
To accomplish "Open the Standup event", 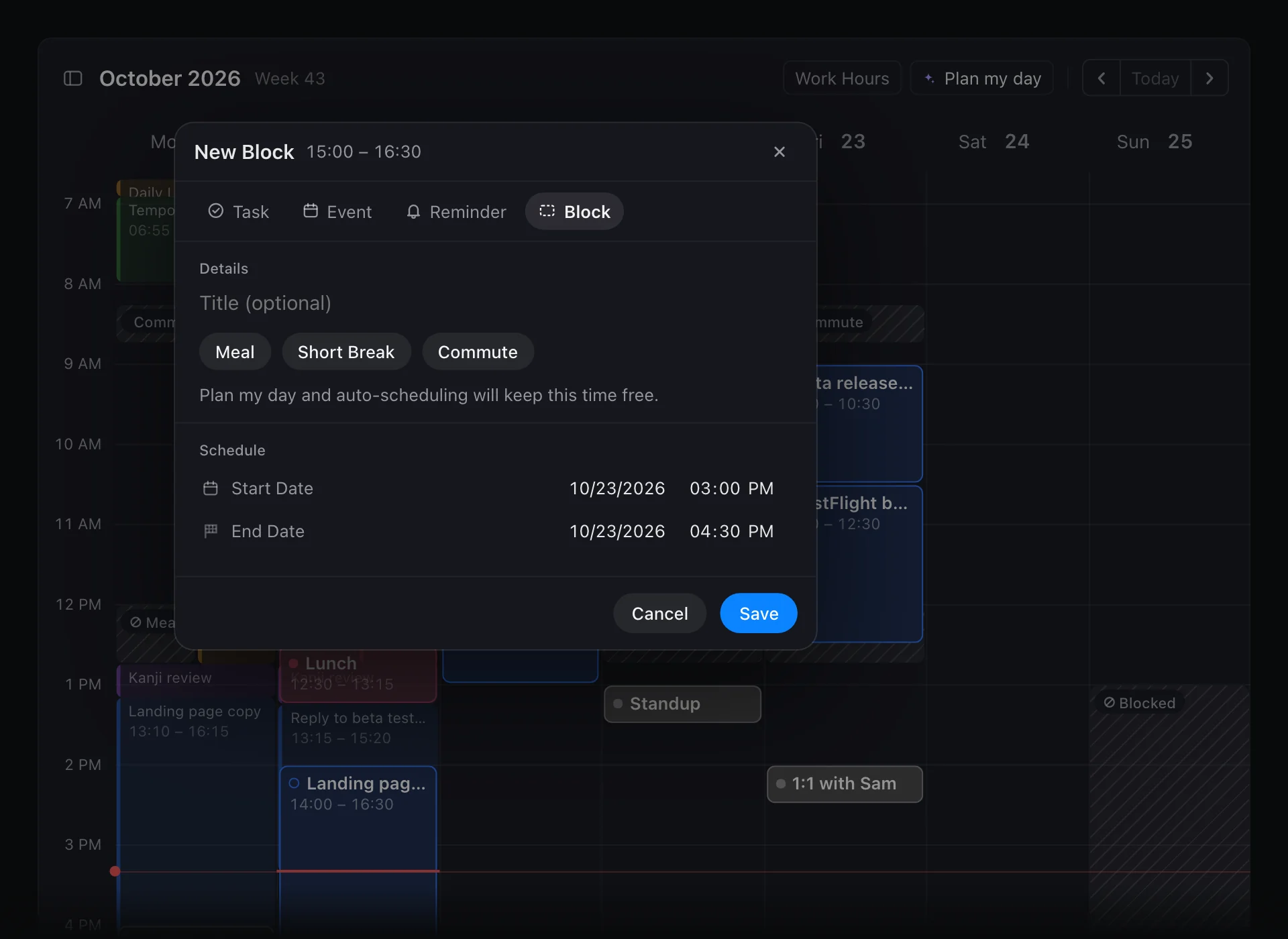I will click(682, 704).
